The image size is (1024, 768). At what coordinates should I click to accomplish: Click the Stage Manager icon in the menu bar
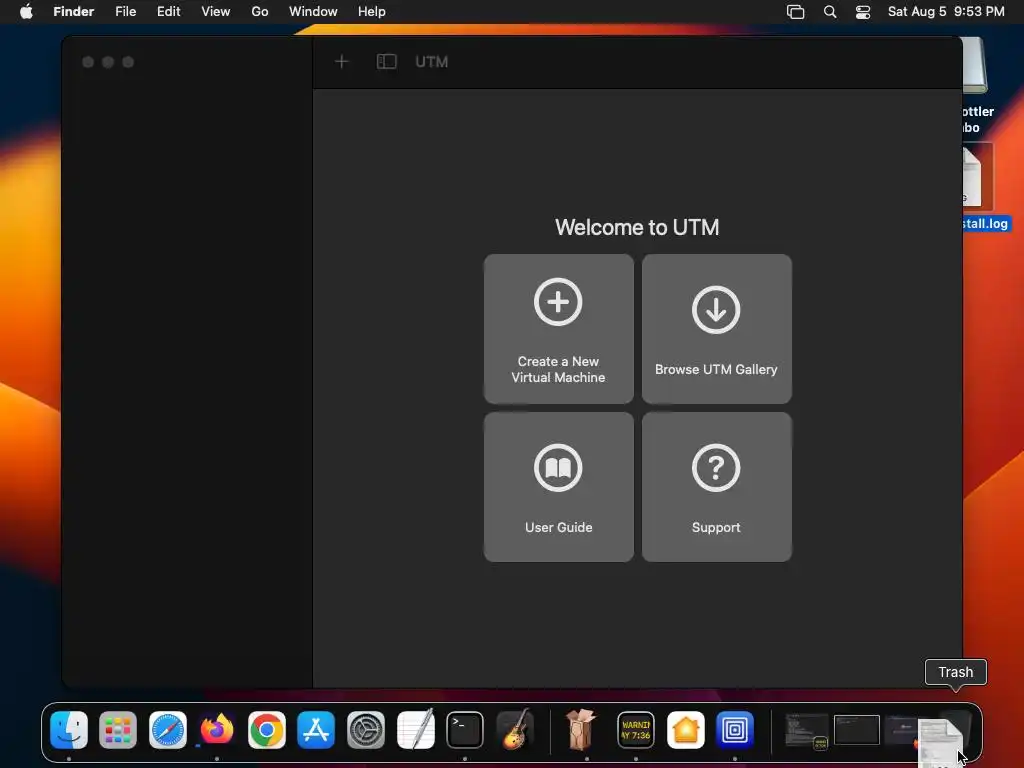[795, 12]
